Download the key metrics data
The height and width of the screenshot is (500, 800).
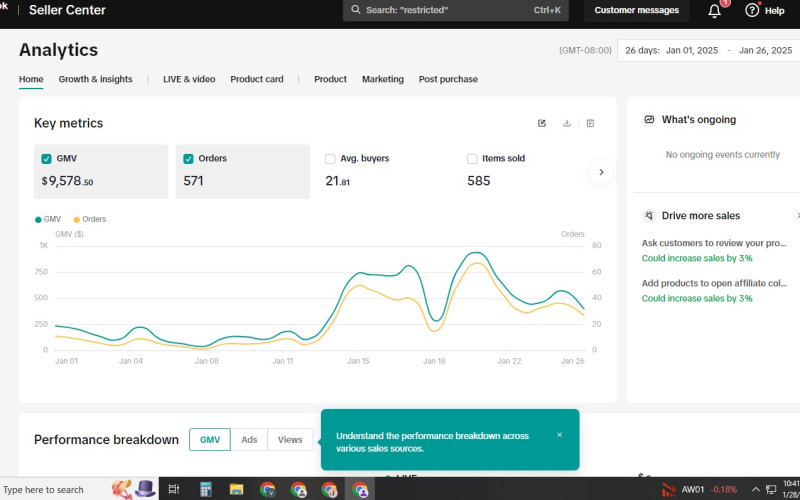click(567, 123)
